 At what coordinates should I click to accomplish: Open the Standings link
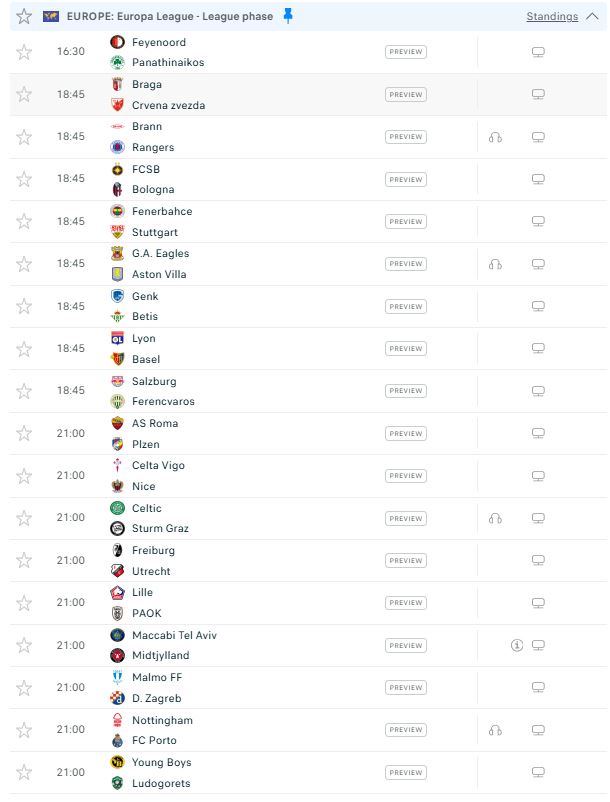(552, 16)
